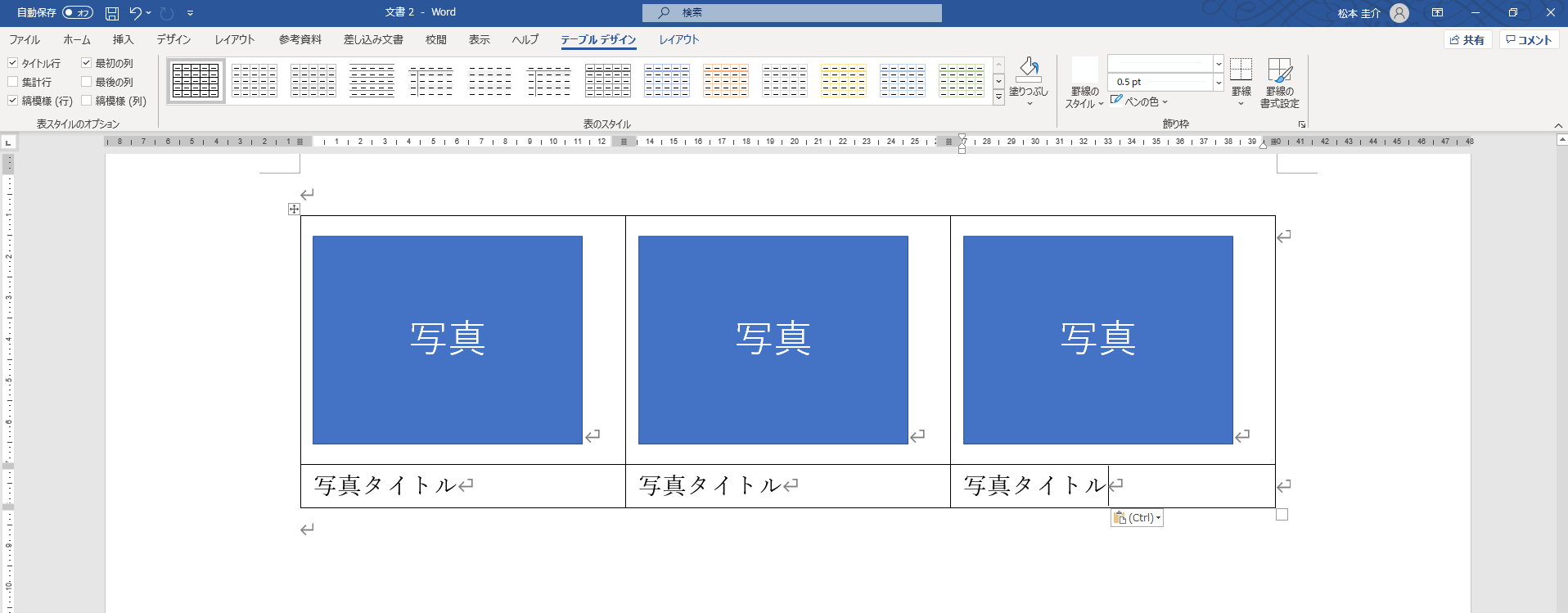Expand the table styles gallery
This screenshot has width=1568, height=613.
998,97
